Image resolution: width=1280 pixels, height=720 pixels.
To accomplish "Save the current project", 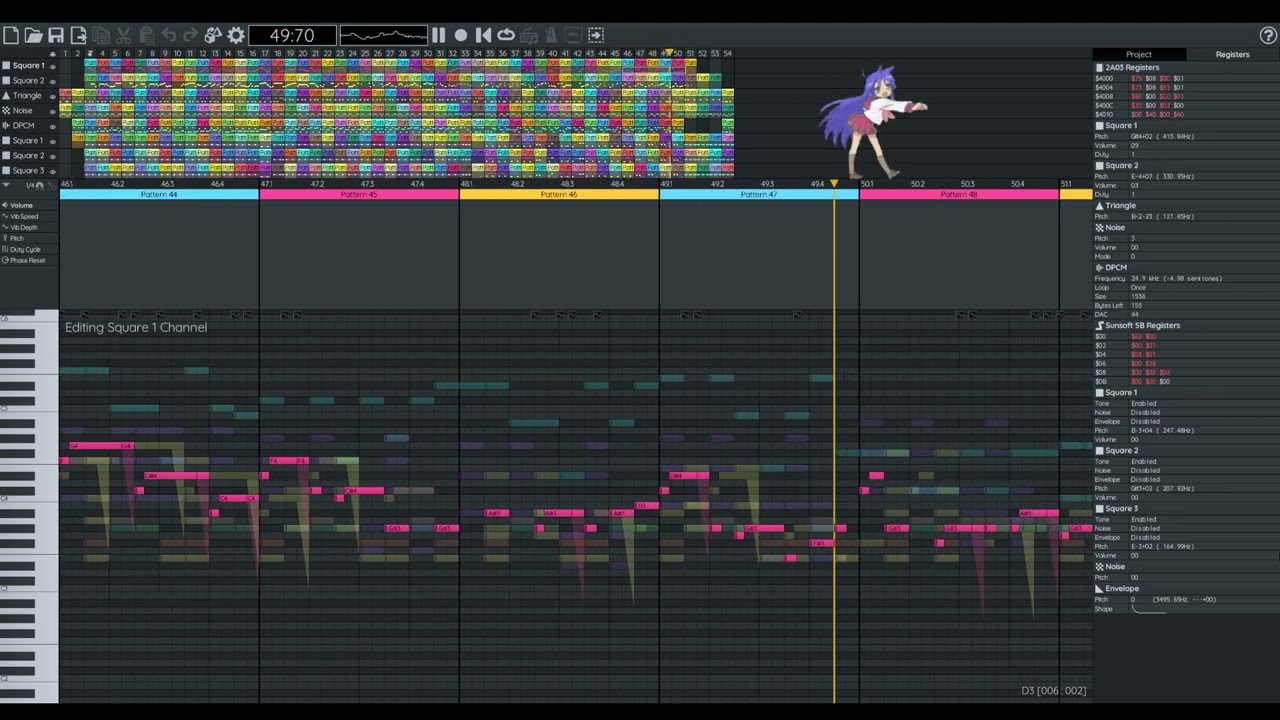I will pos(56,35).
